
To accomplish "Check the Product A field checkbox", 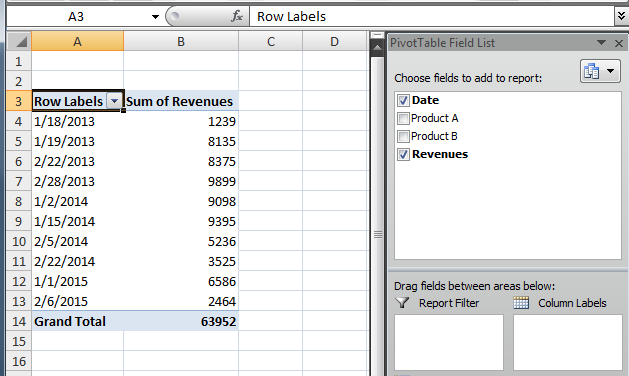I will 403,118.
